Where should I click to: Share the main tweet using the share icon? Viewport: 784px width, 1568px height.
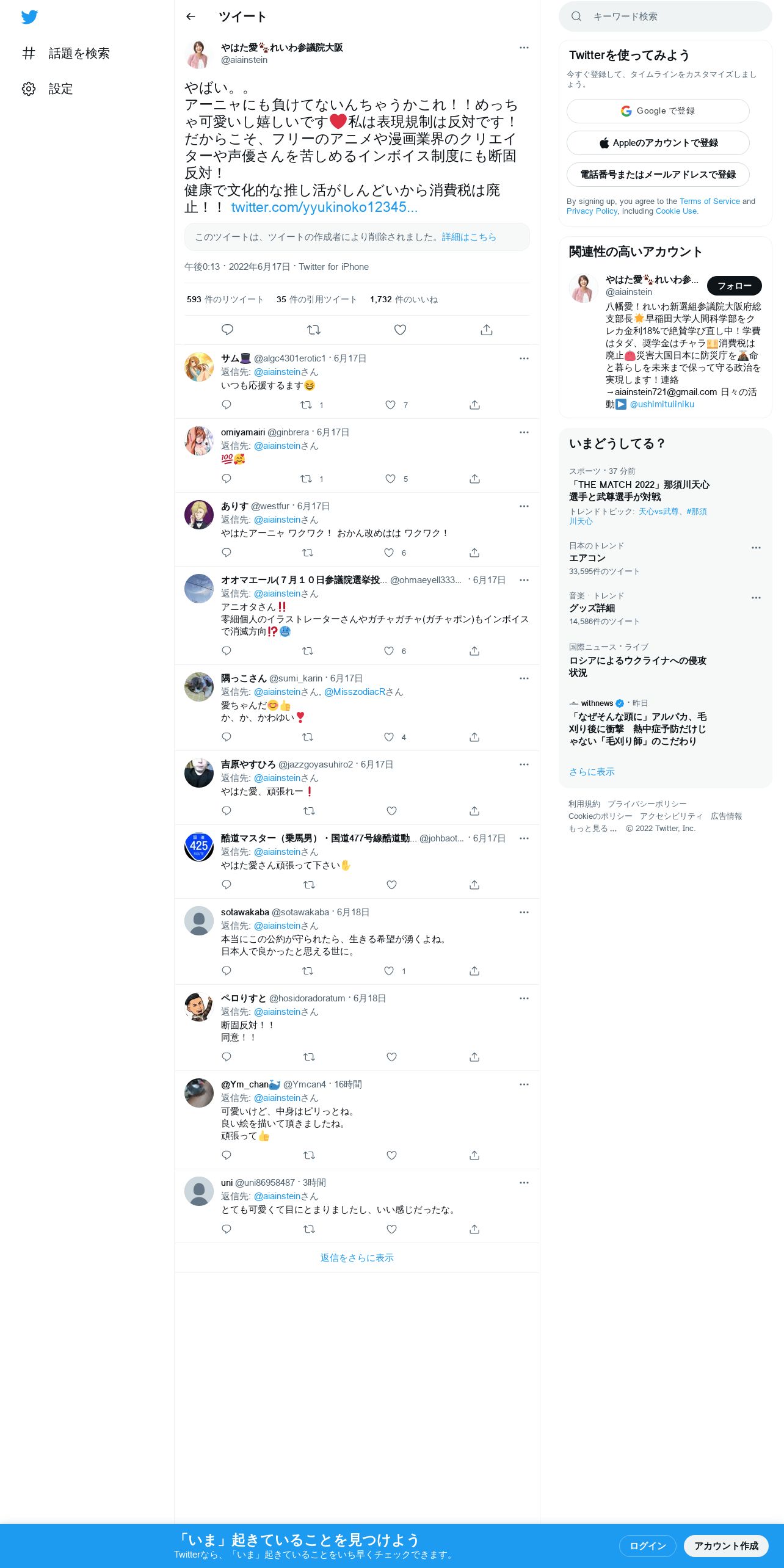486,330
